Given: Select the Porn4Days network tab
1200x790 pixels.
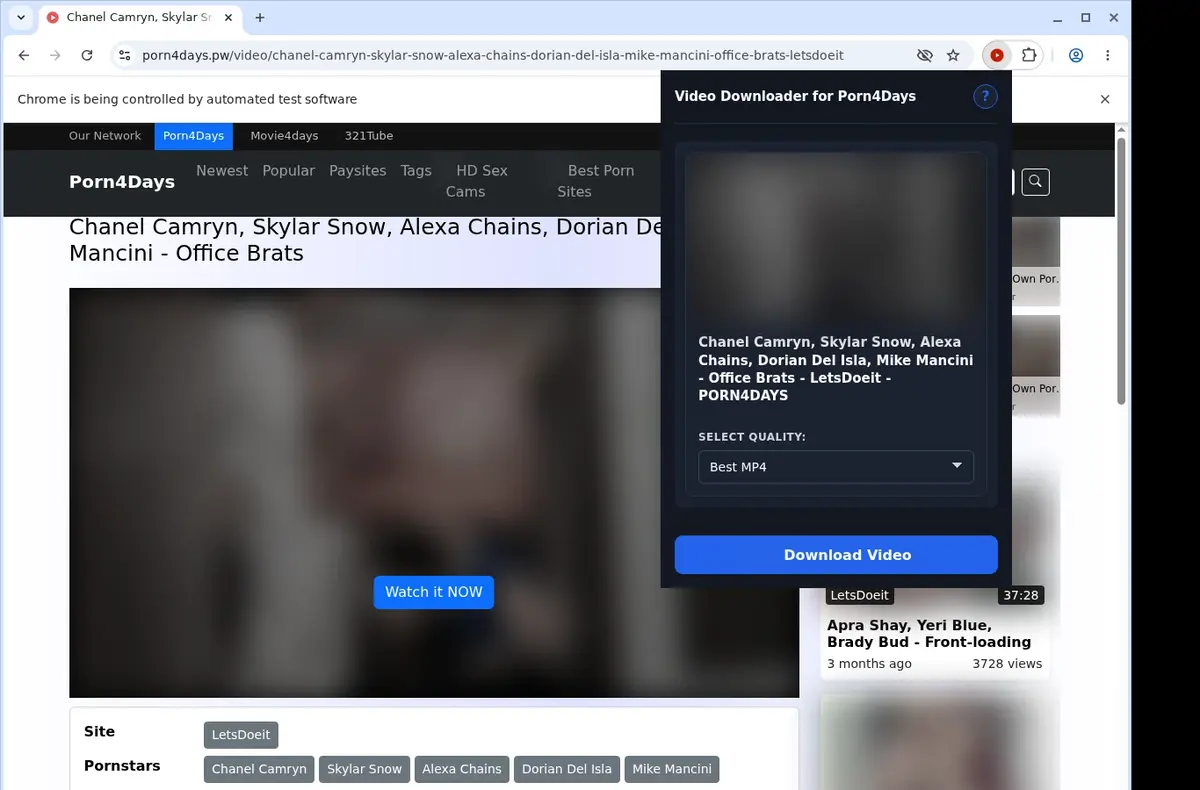Looking at the screenshot, I should [194, 136].
